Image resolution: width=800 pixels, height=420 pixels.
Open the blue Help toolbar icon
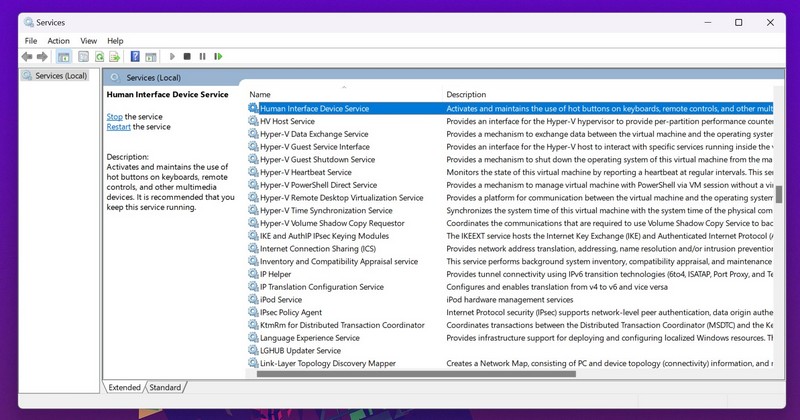click(x=137, y=57)
